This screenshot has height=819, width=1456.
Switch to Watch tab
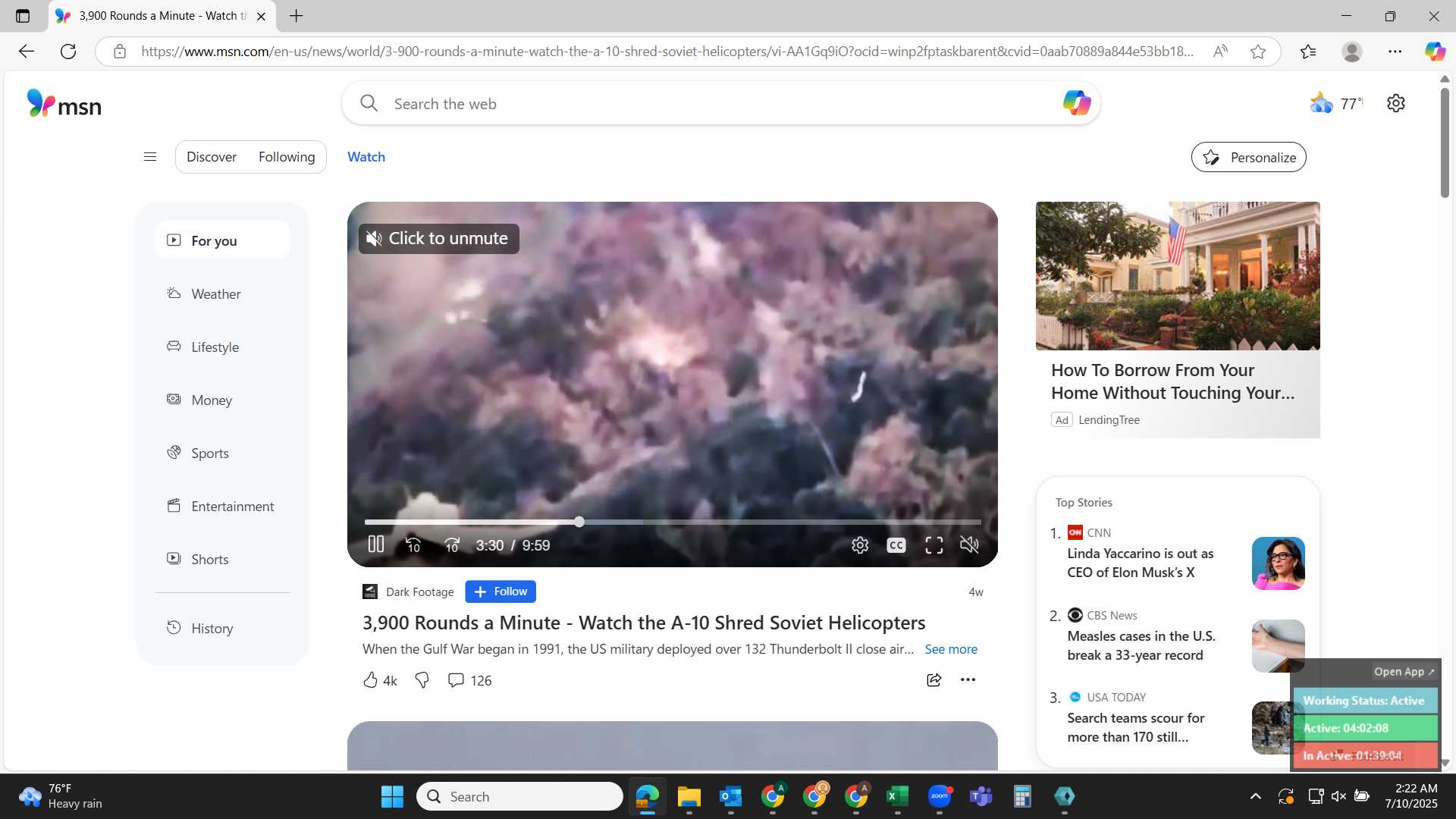[366, 157]
